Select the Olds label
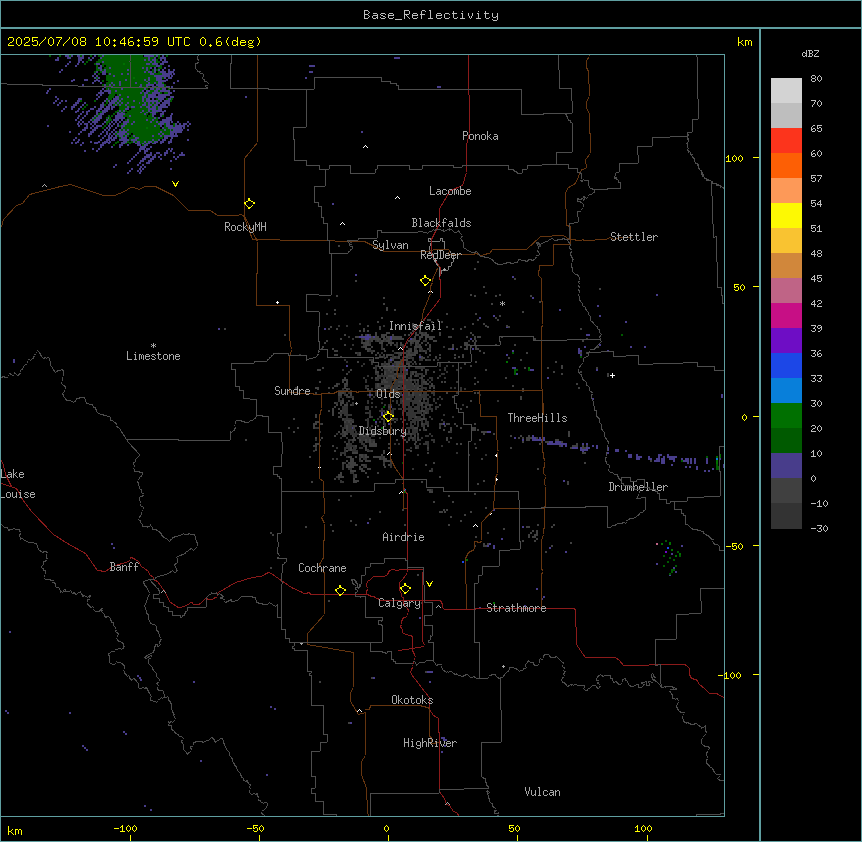 (388, 394)
